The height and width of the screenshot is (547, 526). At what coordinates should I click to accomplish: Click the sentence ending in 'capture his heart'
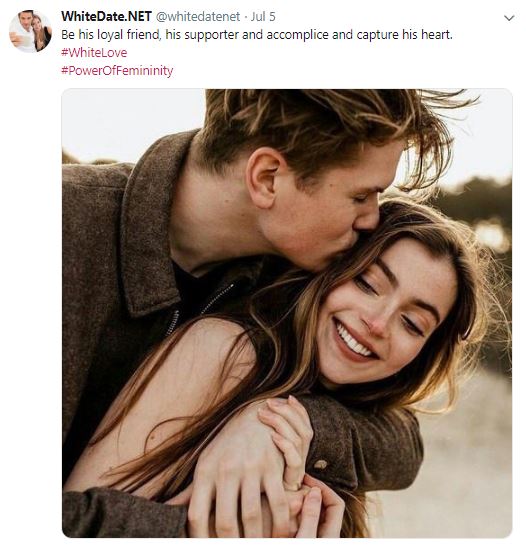pos(257,35)
